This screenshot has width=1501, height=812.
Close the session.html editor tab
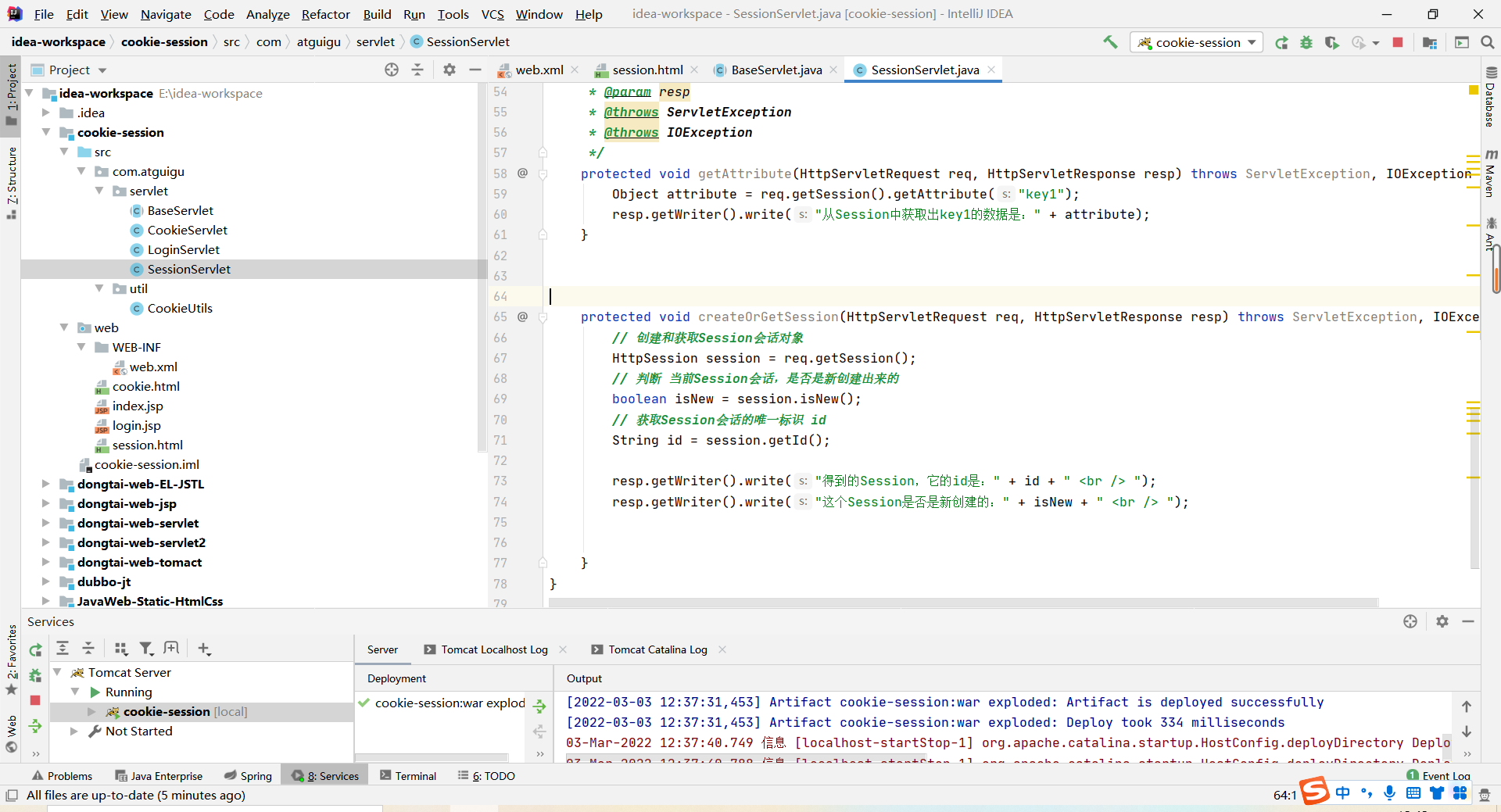pos(694,70)
